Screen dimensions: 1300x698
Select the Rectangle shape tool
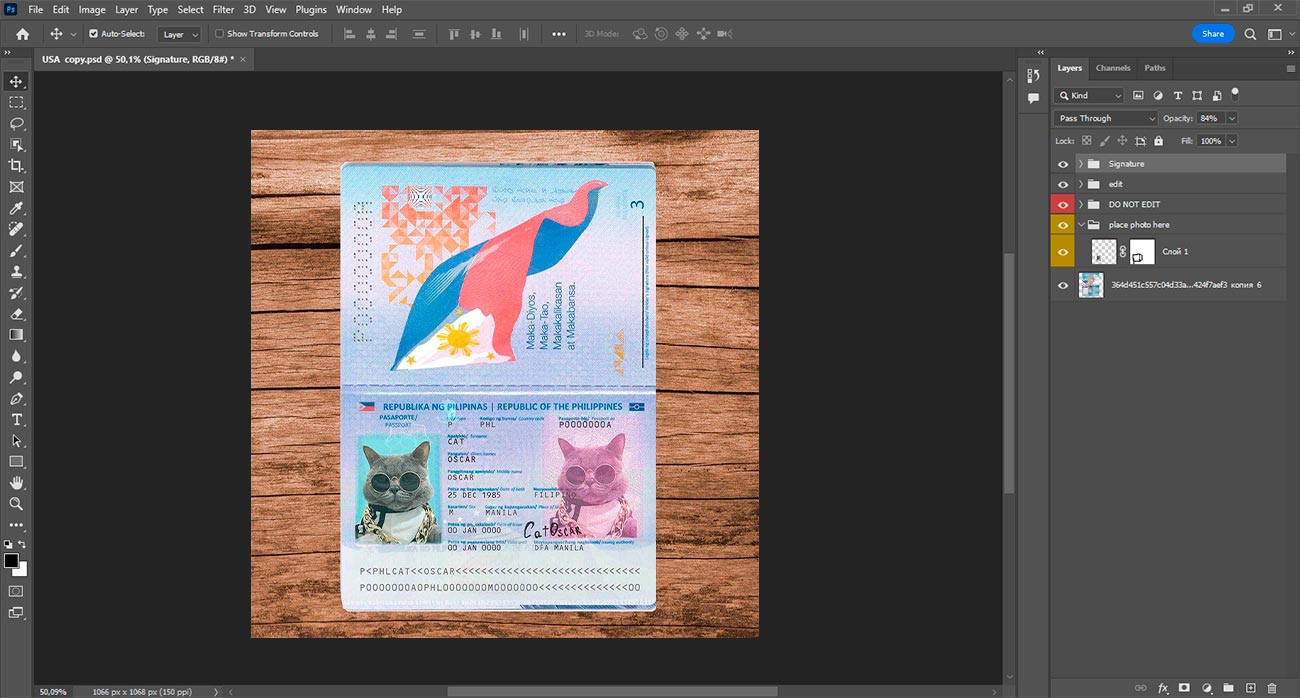click(x=16, y=462)
